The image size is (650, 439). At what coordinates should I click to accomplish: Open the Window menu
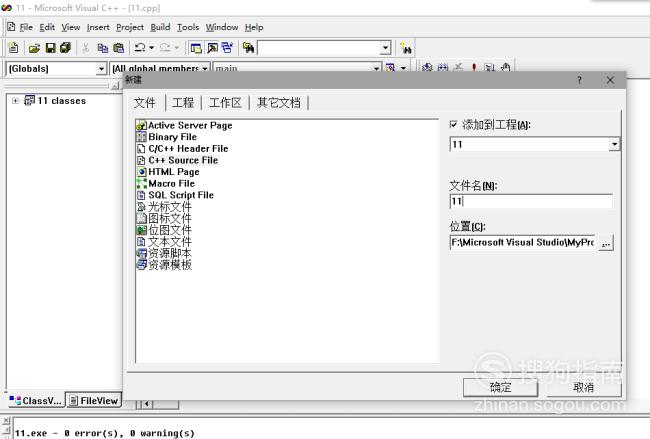[222, 27]
